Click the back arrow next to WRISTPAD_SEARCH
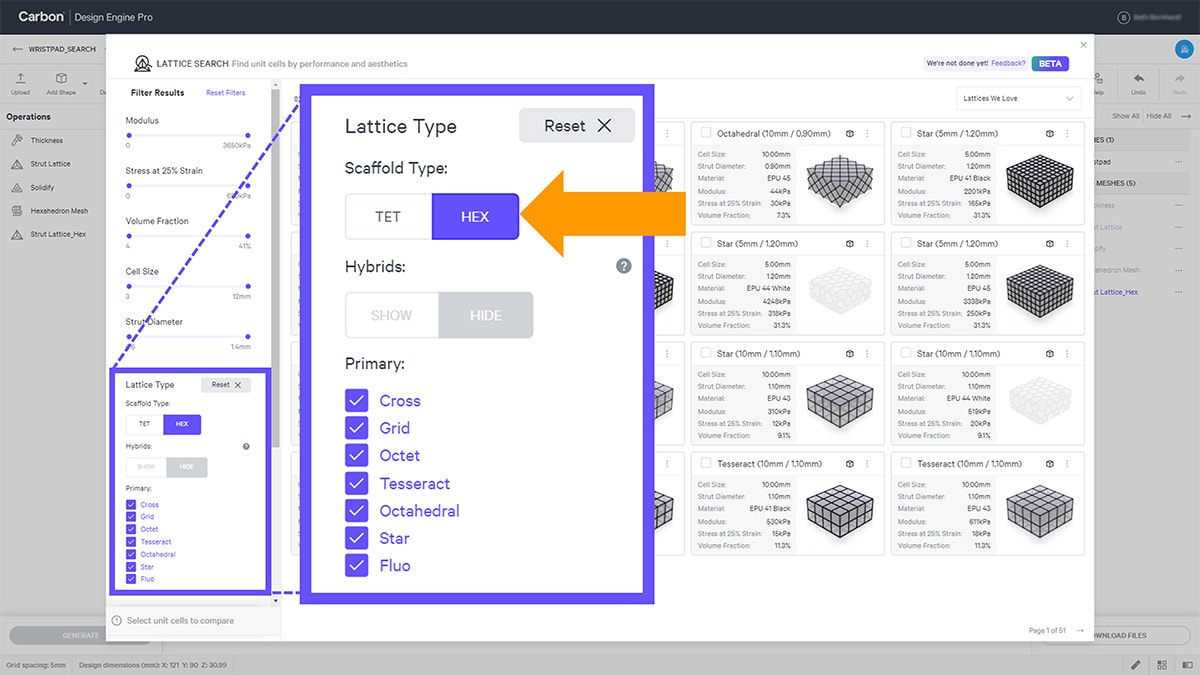The height and width of the screenshot is (675, 1200). click(x=17, y=48)
